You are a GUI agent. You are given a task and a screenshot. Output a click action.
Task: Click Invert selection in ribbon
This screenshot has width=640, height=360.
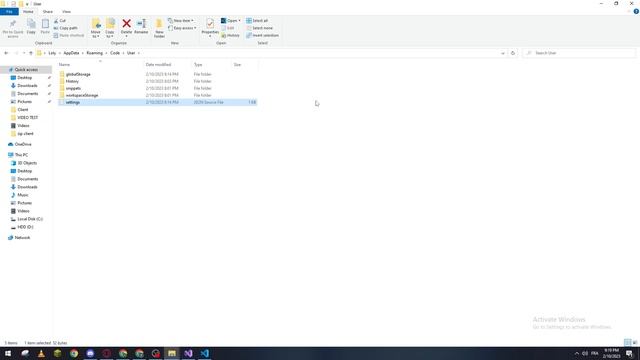tap(262, 36)
